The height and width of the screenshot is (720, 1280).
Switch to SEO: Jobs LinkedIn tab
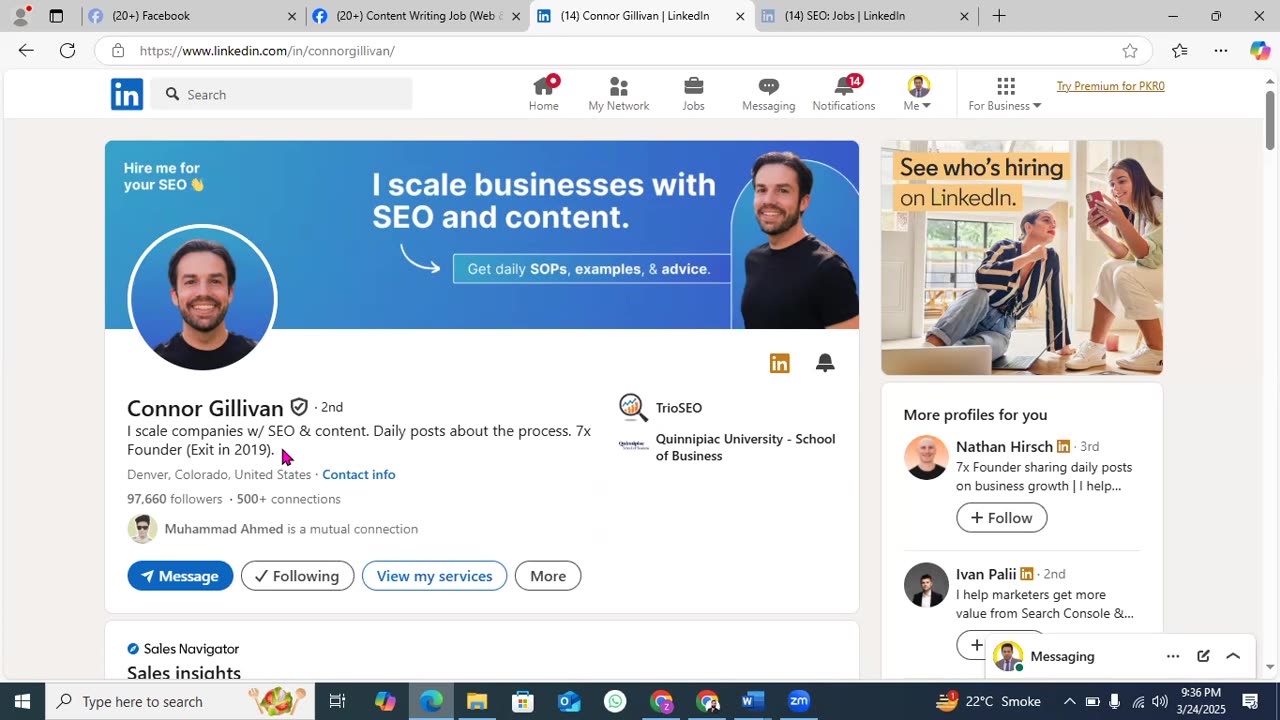point(865,16)
